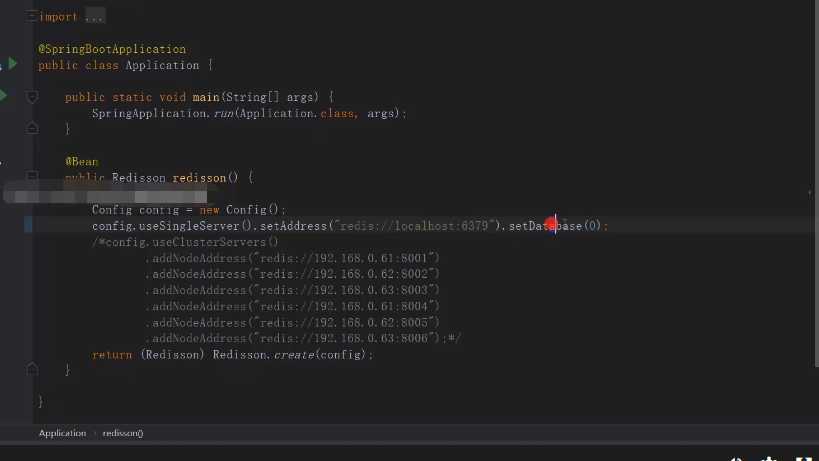Run Application class from gutter run icon
Screen dimensions: 819x461
13,64
